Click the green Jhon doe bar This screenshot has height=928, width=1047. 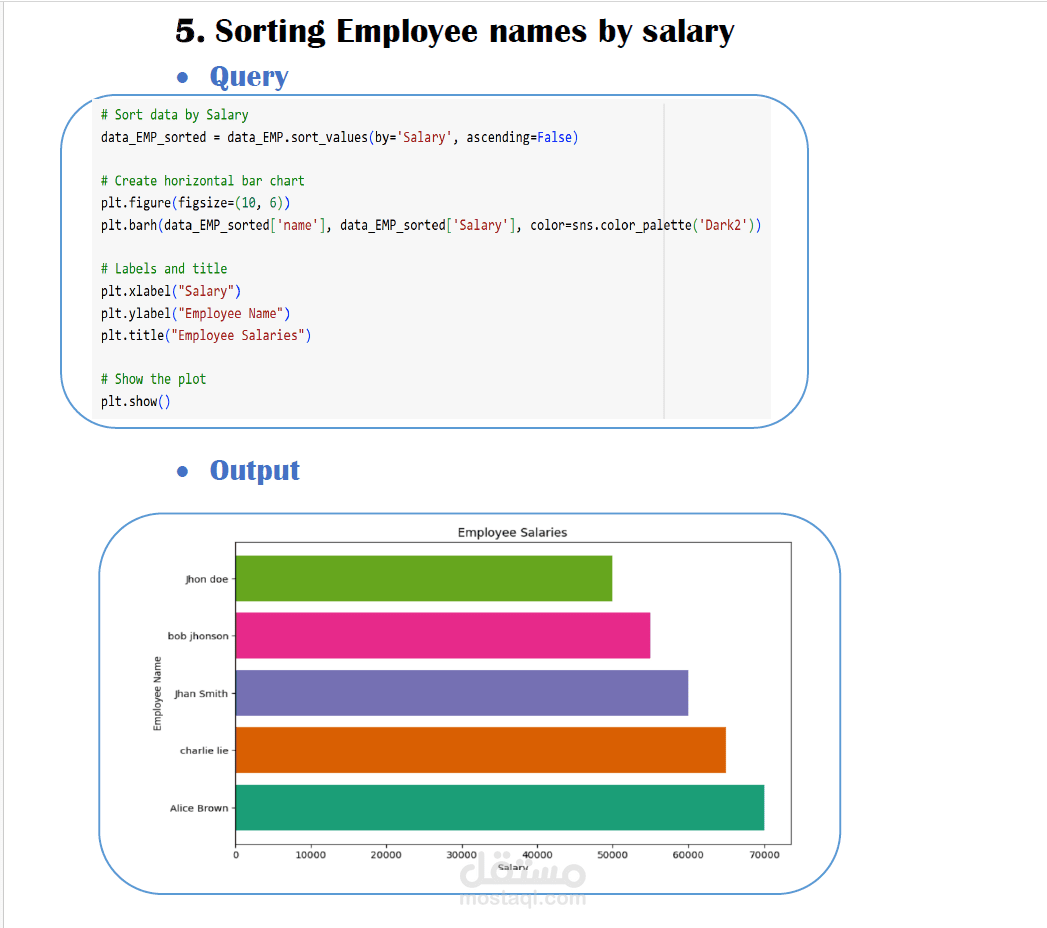423,578
